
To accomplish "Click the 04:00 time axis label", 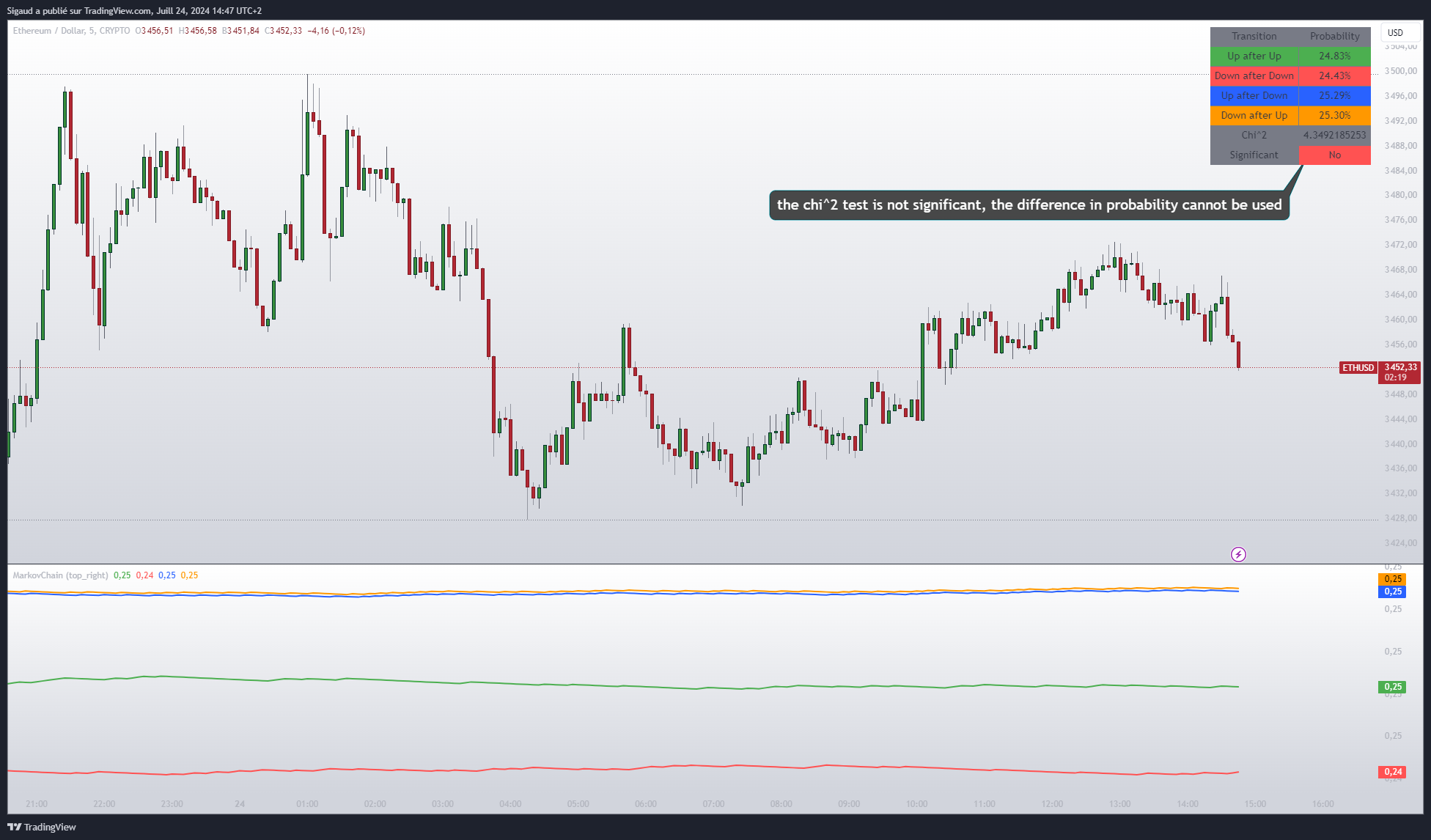I will (510, 804).
